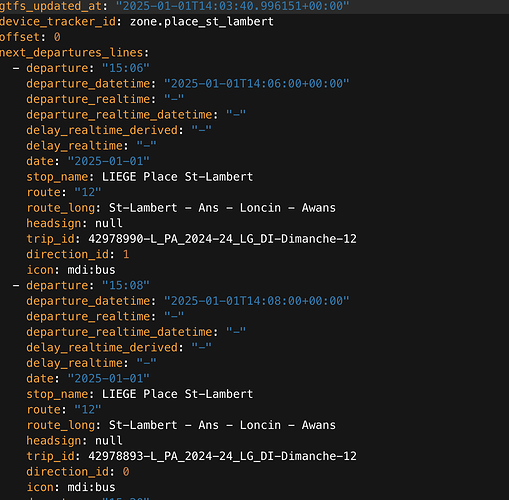Select the first stop_name LIEGE Place St-Lambert
Screen dimensions: 509x500
[x=177, y=177]
